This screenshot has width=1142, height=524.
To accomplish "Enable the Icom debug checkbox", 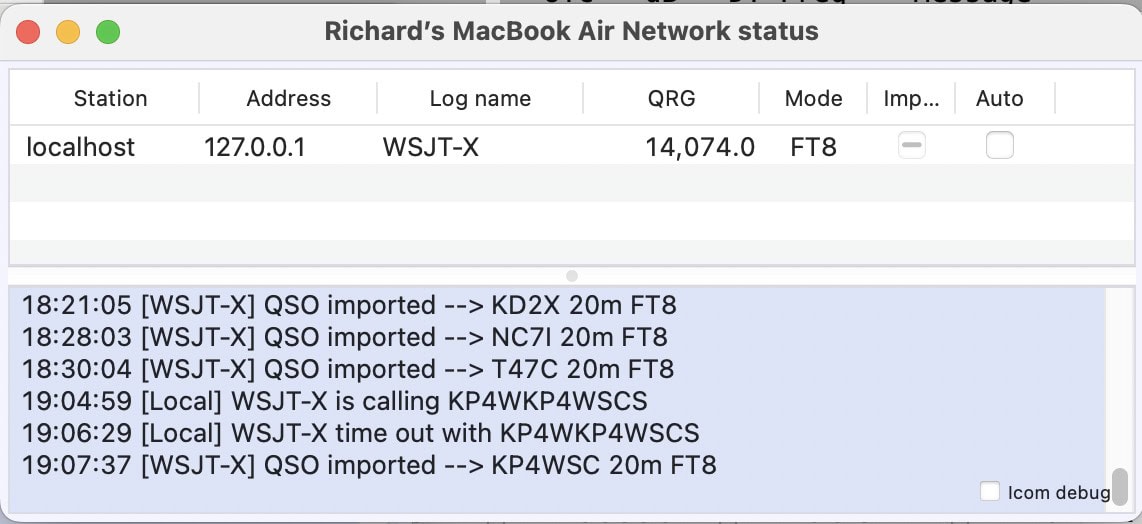I will click(x=990, y=491).
